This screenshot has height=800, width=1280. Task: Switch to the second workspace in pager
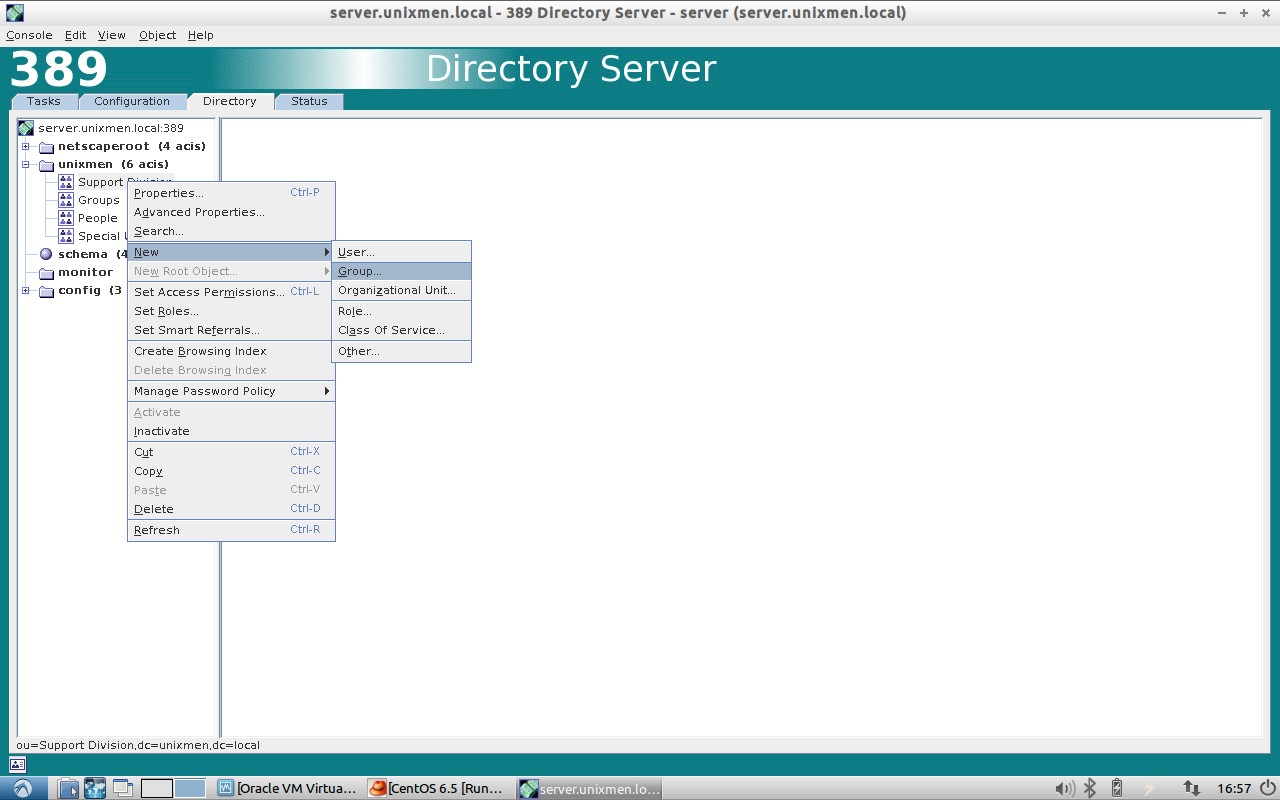tap(190, 788)
